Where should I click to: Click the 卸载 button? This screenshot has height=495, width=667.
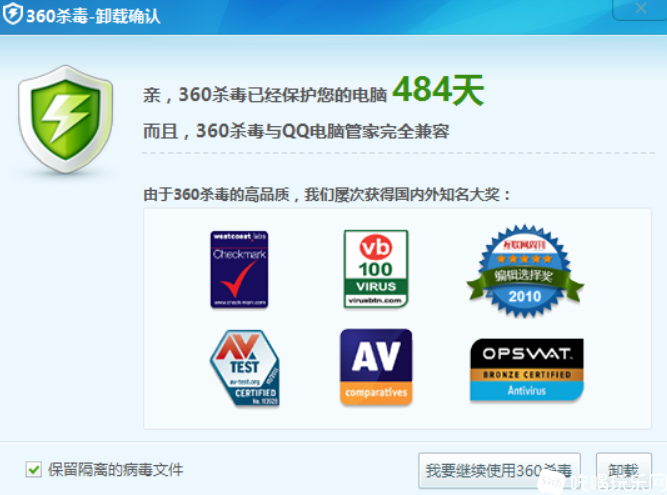[x=624, y=470]
